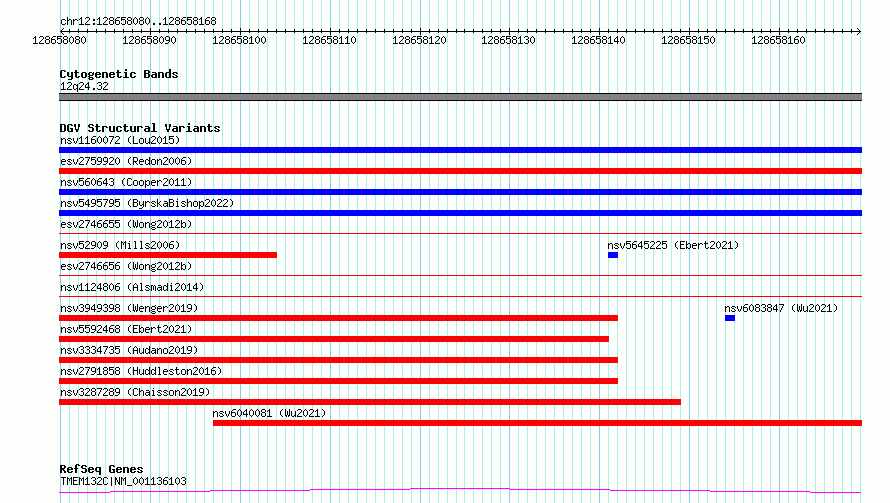
Task: Open the TMEM132C|NM_001136103 gene label
Action: (x=123, y=481)
